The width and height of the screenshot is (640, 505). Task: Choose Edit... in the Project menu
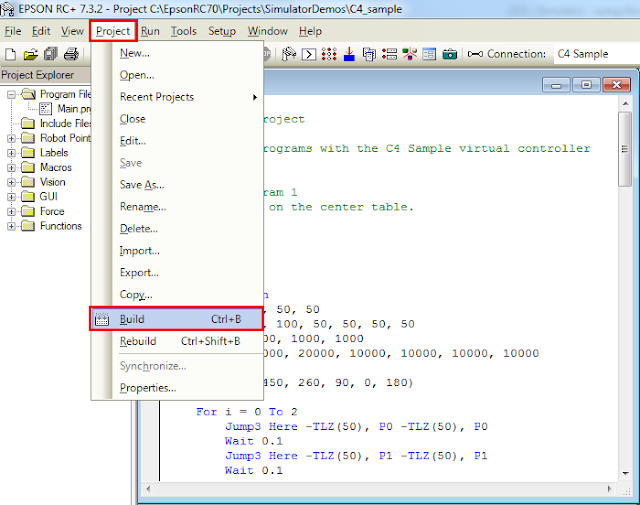(177, 141)
